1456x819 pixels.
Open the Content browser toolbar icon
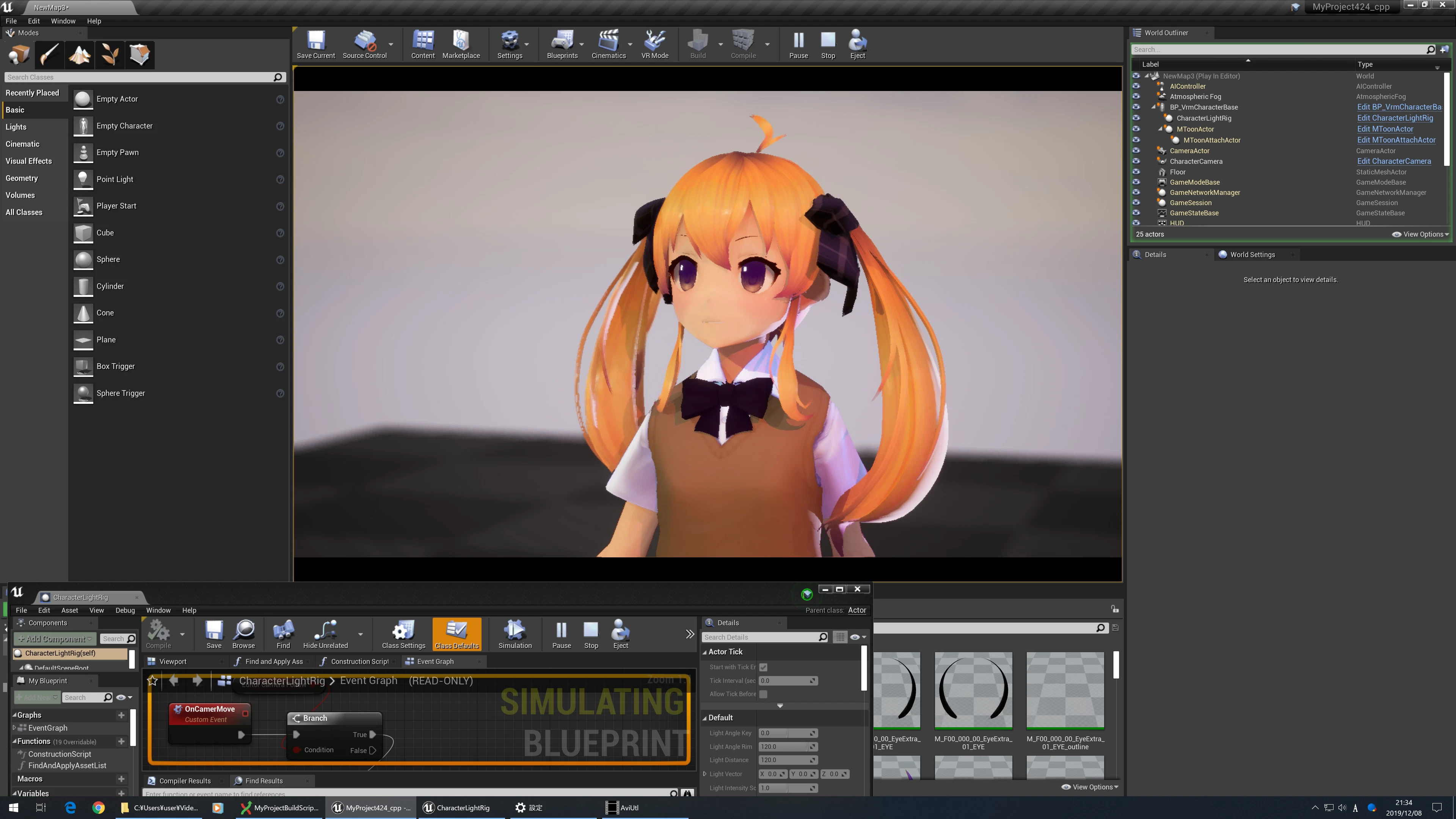click(x=423, y=44)
